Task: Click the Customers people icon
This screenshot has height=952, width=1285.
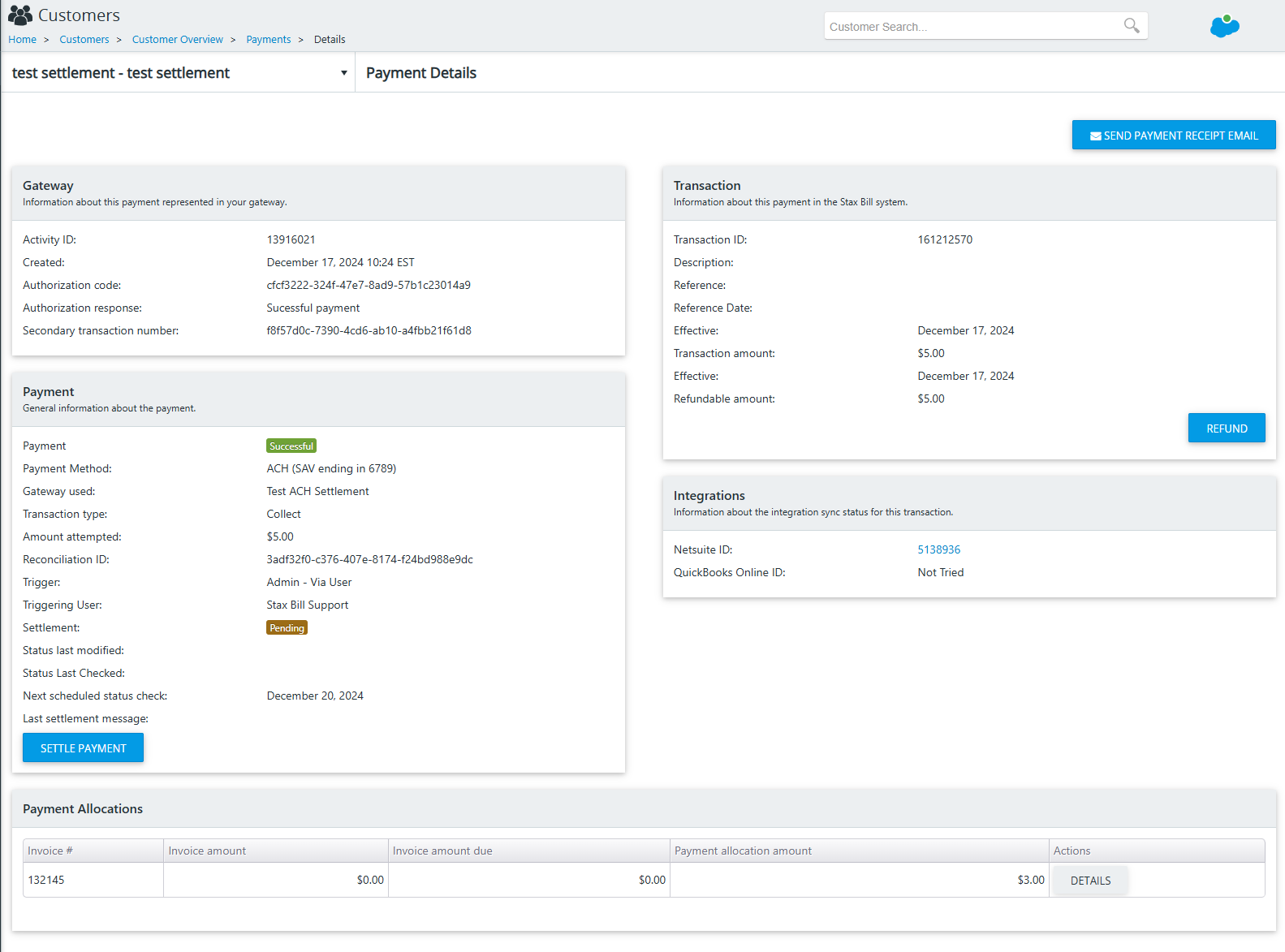Action: [20, 15]
